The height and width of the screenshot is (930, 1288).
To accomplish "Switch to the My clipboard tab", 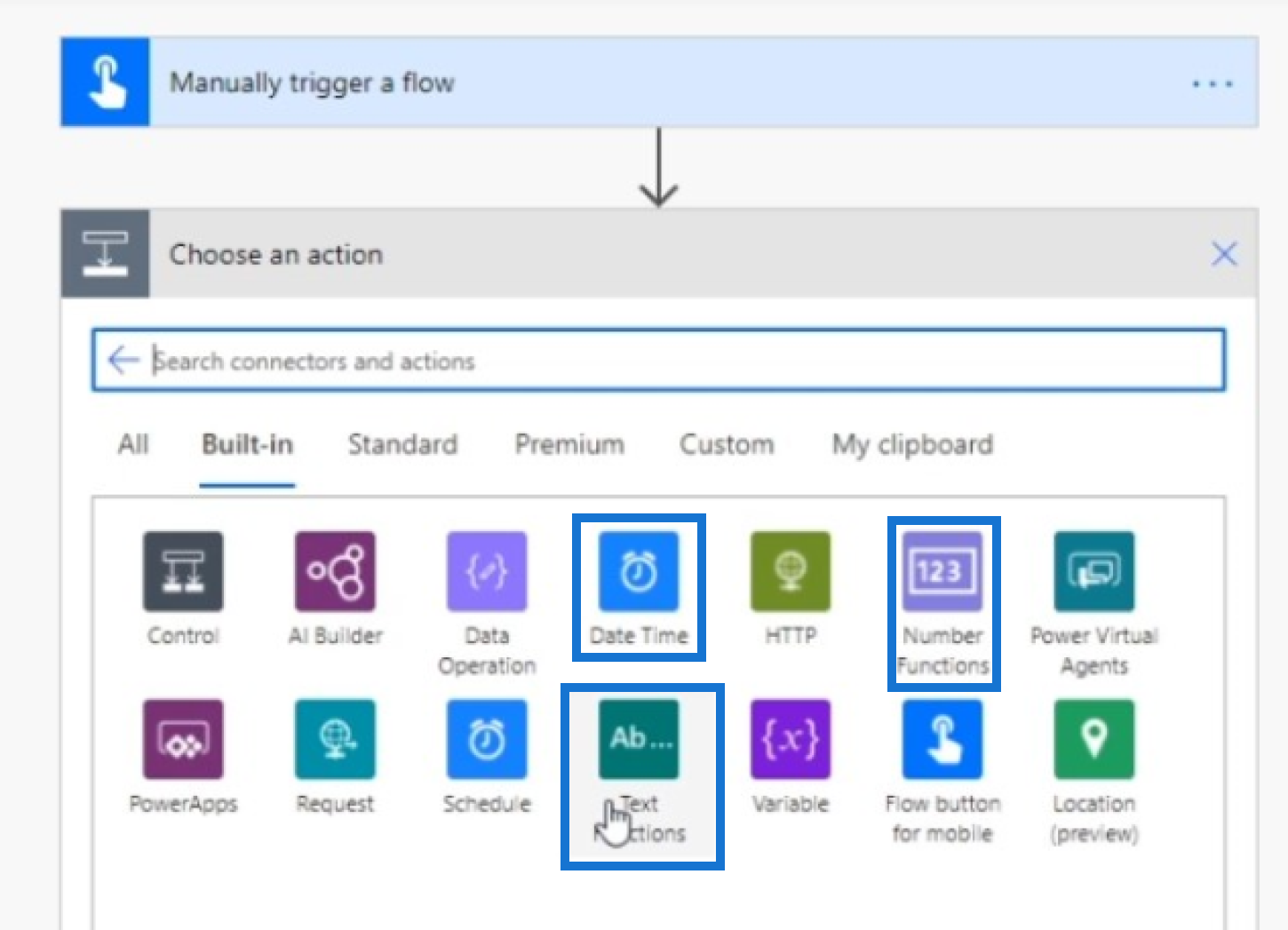I will tap(912, 444).
